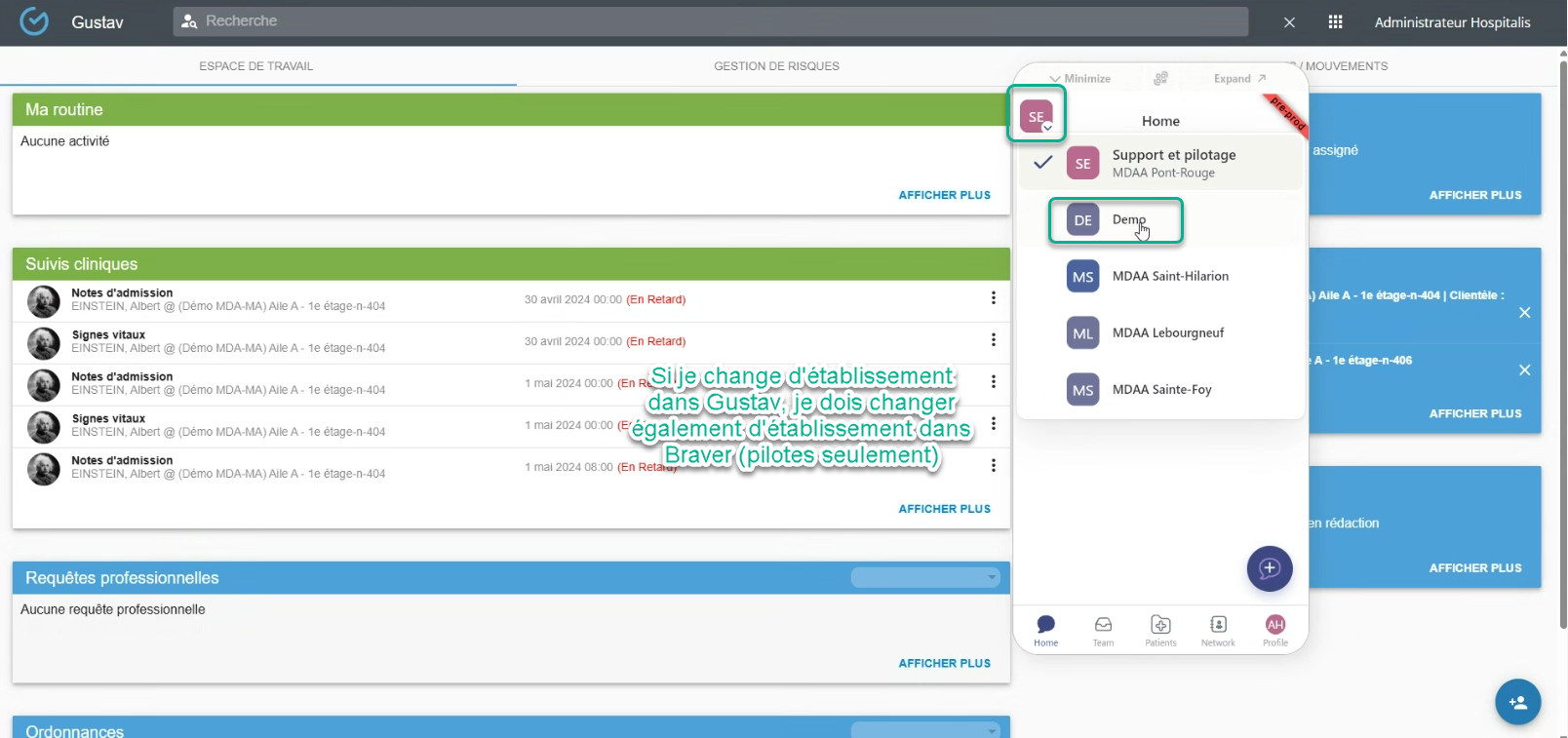Choose the MDAA Sainte-Foy establishment
The width and height of the screenshot is (1568, 738).
(1161, 390)
